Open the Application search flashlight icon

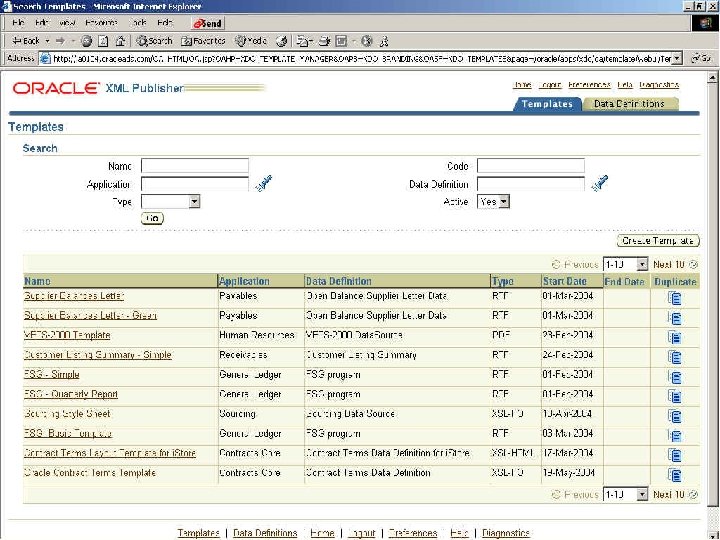tap(264, 183)
